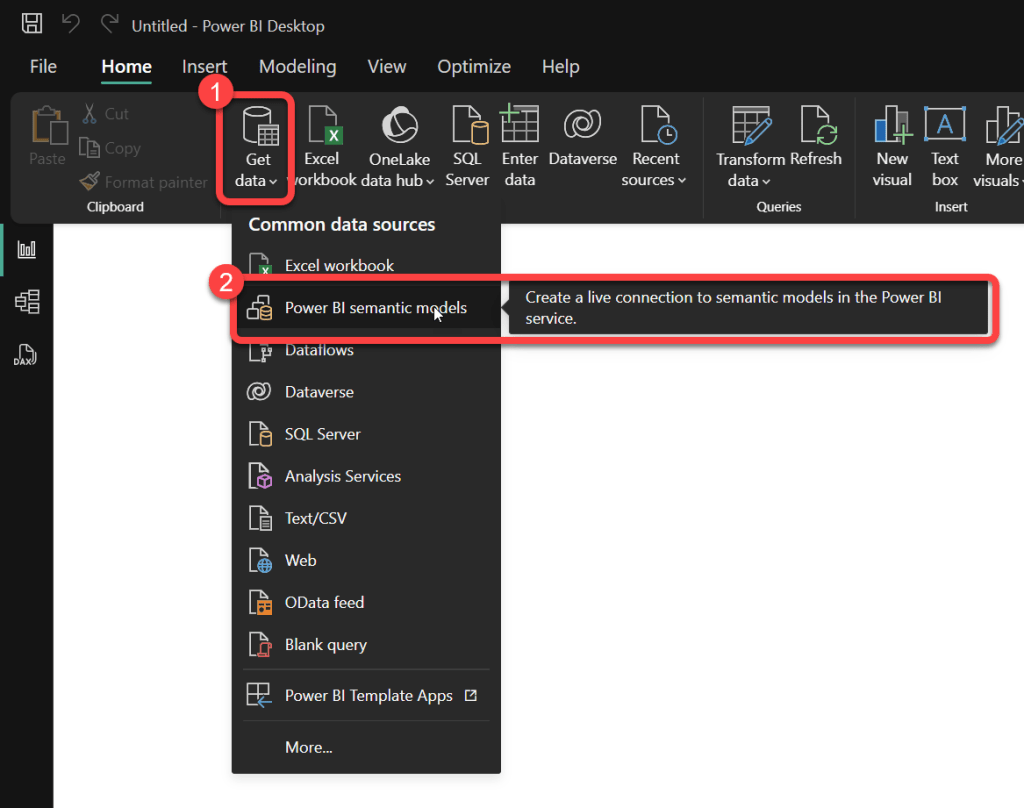The height and width of the screenshot is (808, 1024).
Task: Click the Power BI semantic models icon
Action: 259,308
